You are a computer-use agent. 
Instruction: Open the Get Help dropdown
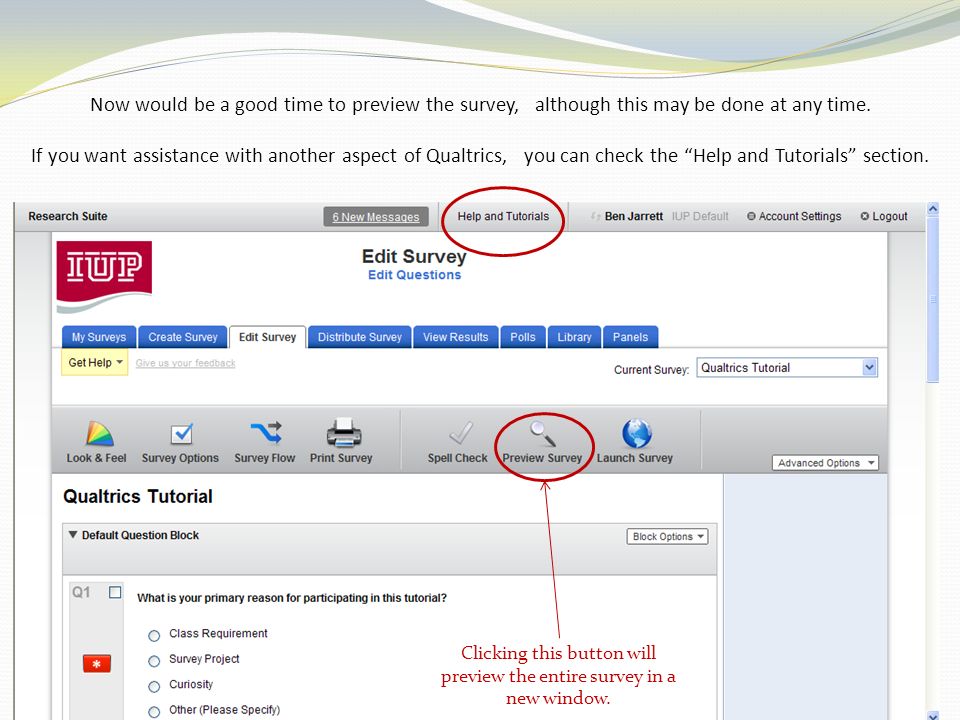point(95,362)
